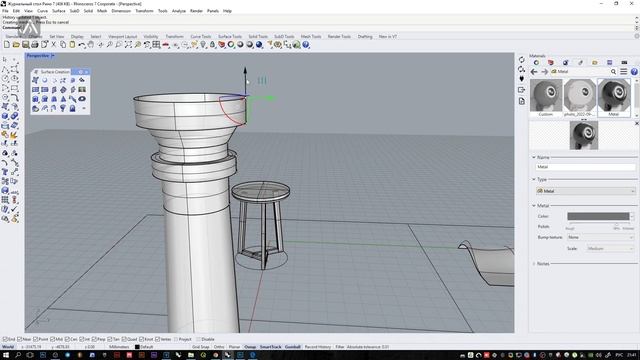Select the Custom material thumbnail
This screenshot has width=640, height=360.
coord(546,96)
